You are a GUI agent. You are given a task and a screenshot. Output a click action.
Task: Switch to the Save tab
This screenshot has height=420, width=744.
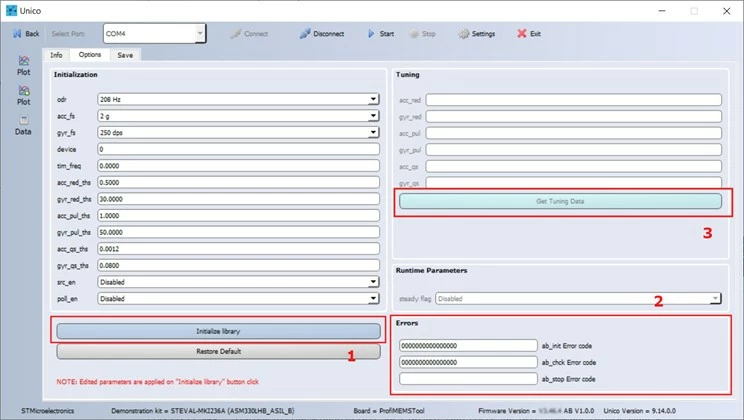point(125,55)
